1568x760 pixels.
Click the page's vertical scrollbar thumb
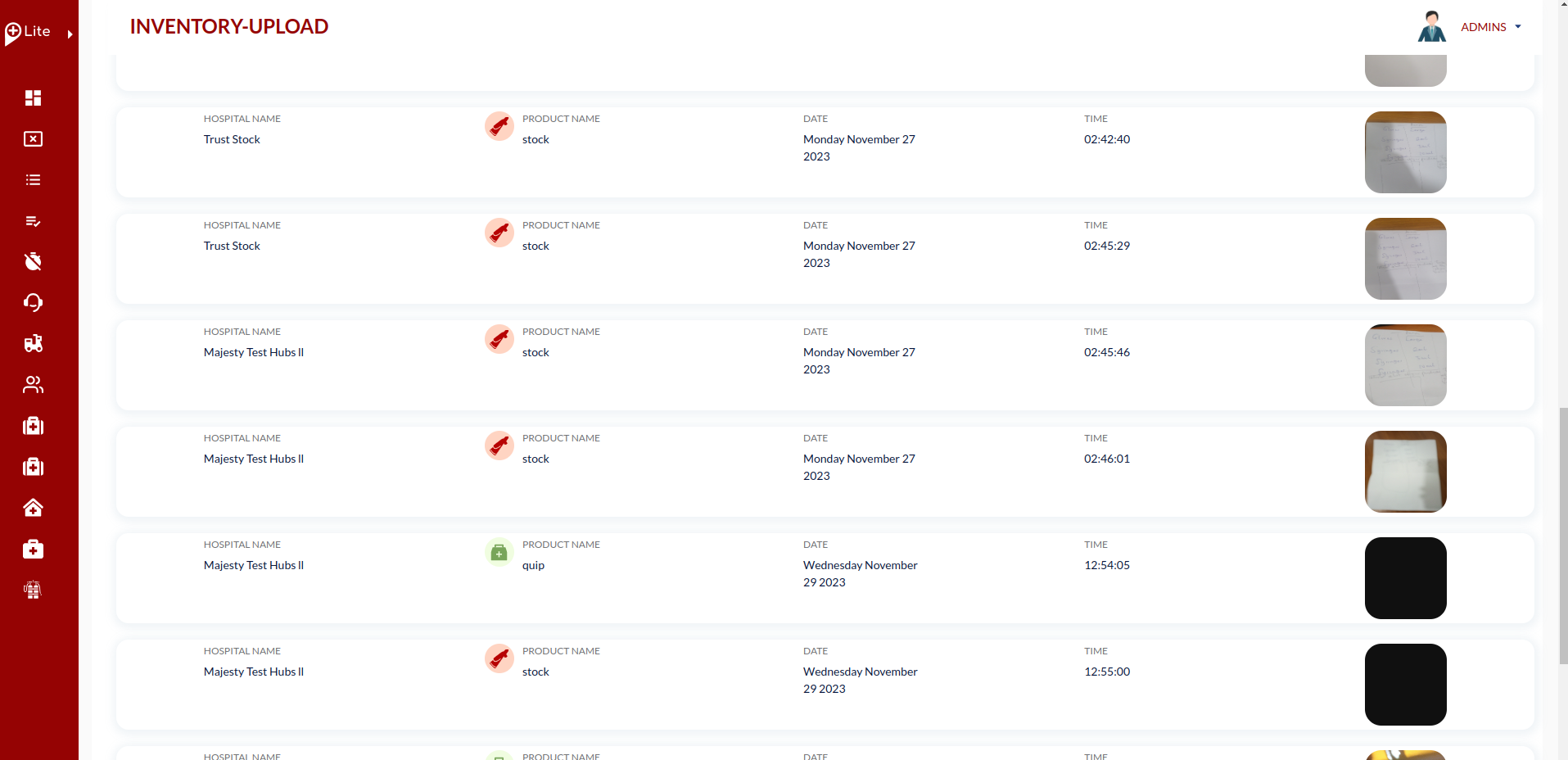click(1562, 536)
